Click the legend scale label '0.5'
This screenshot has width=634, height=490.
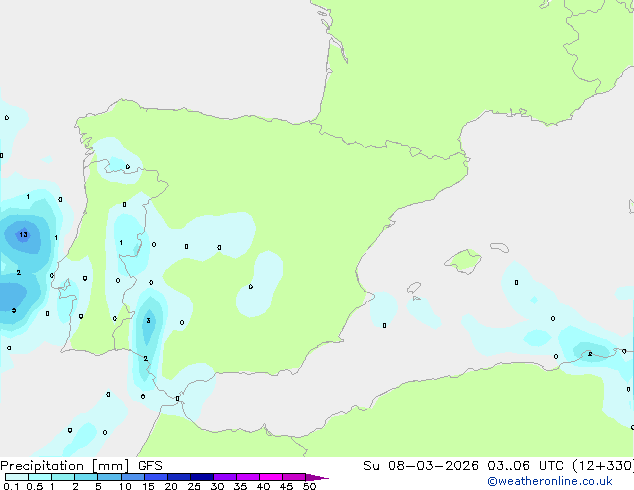(x=35, y=486)
